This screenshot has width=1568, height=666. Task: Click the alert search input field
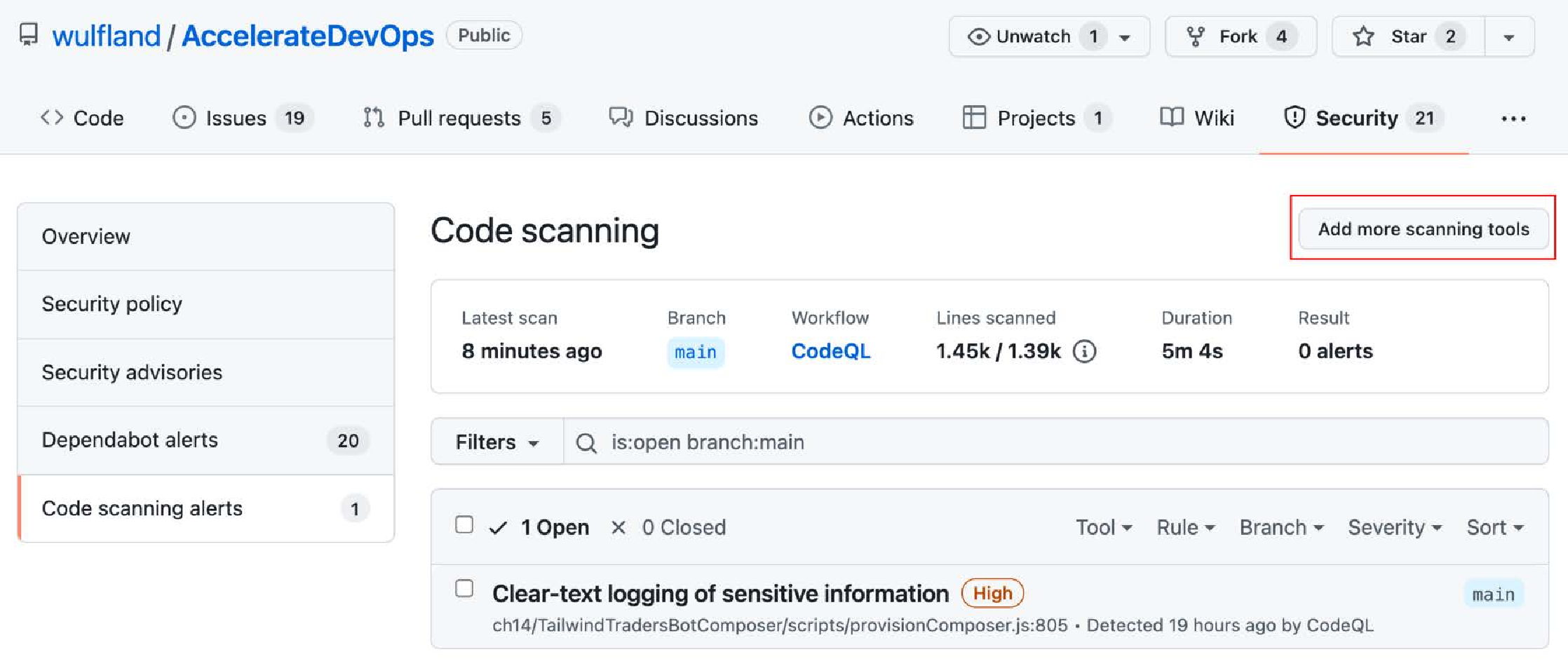(1055, 442)
